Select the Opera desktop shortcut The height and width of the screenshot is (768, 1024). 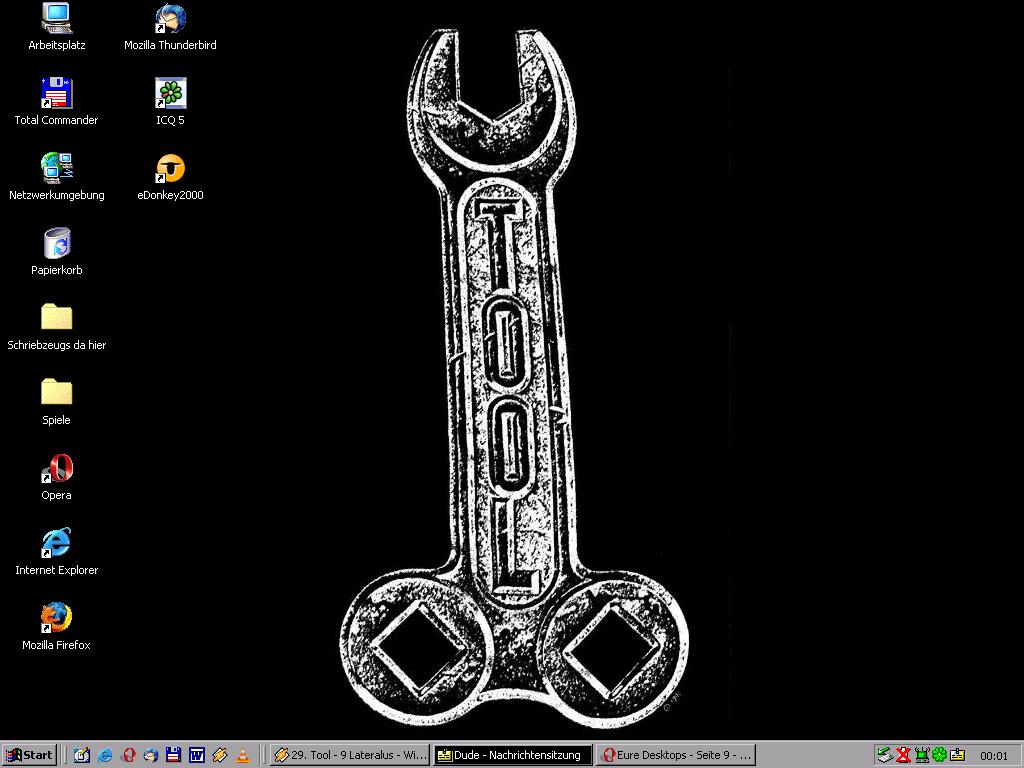click(x=57, y=477)
